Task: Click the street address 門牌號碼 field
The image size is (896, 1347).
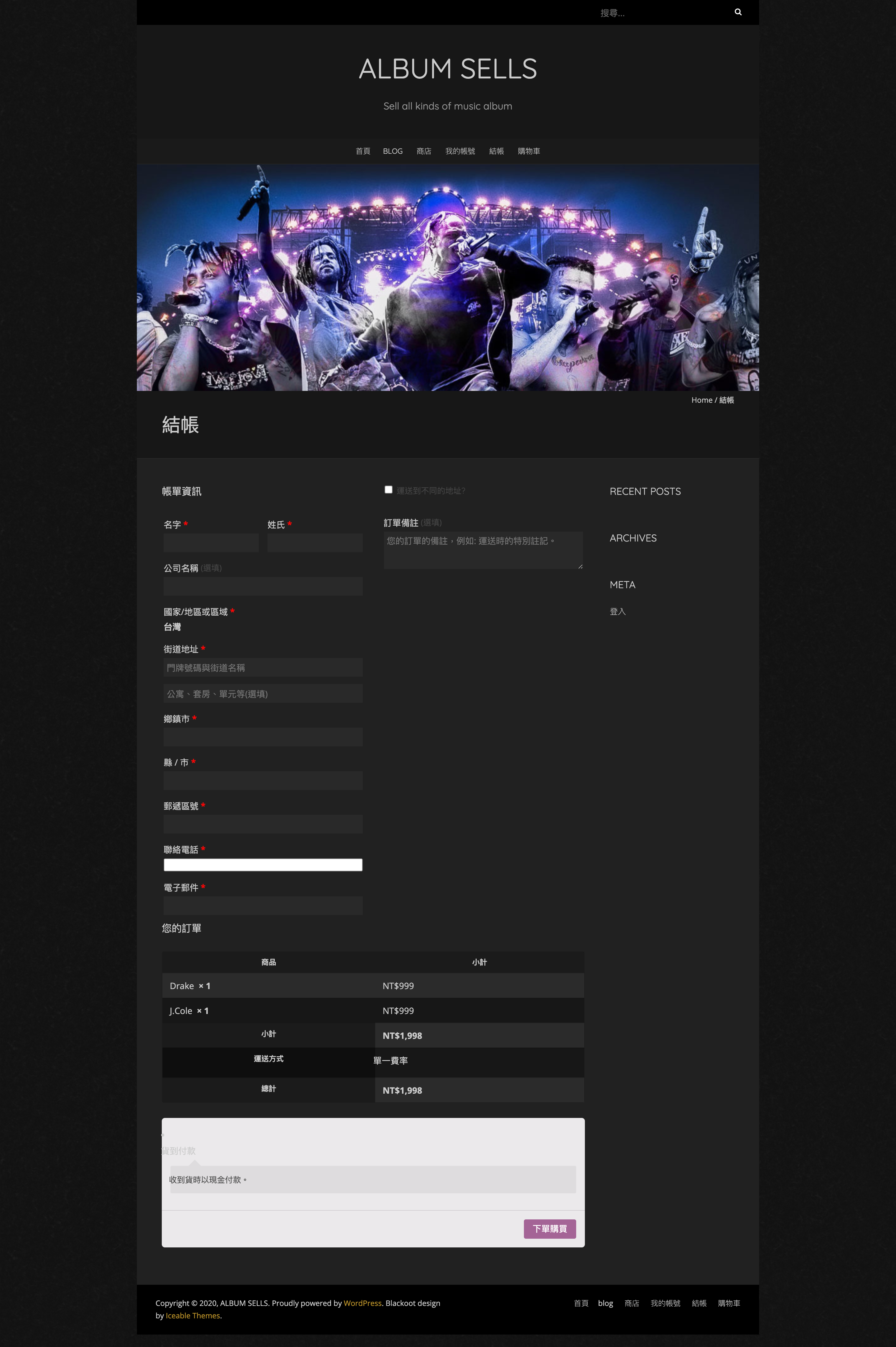Action: 263,668
